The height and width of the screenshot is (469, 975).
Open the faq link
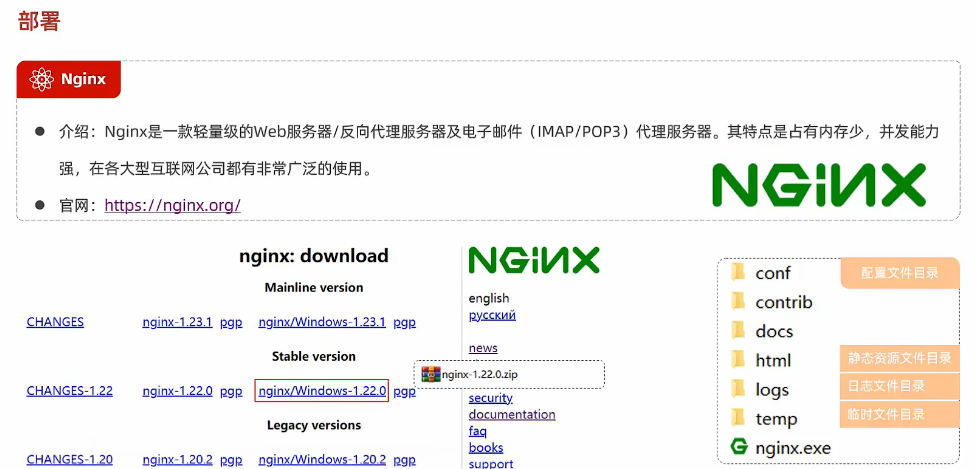click(478, 431)
